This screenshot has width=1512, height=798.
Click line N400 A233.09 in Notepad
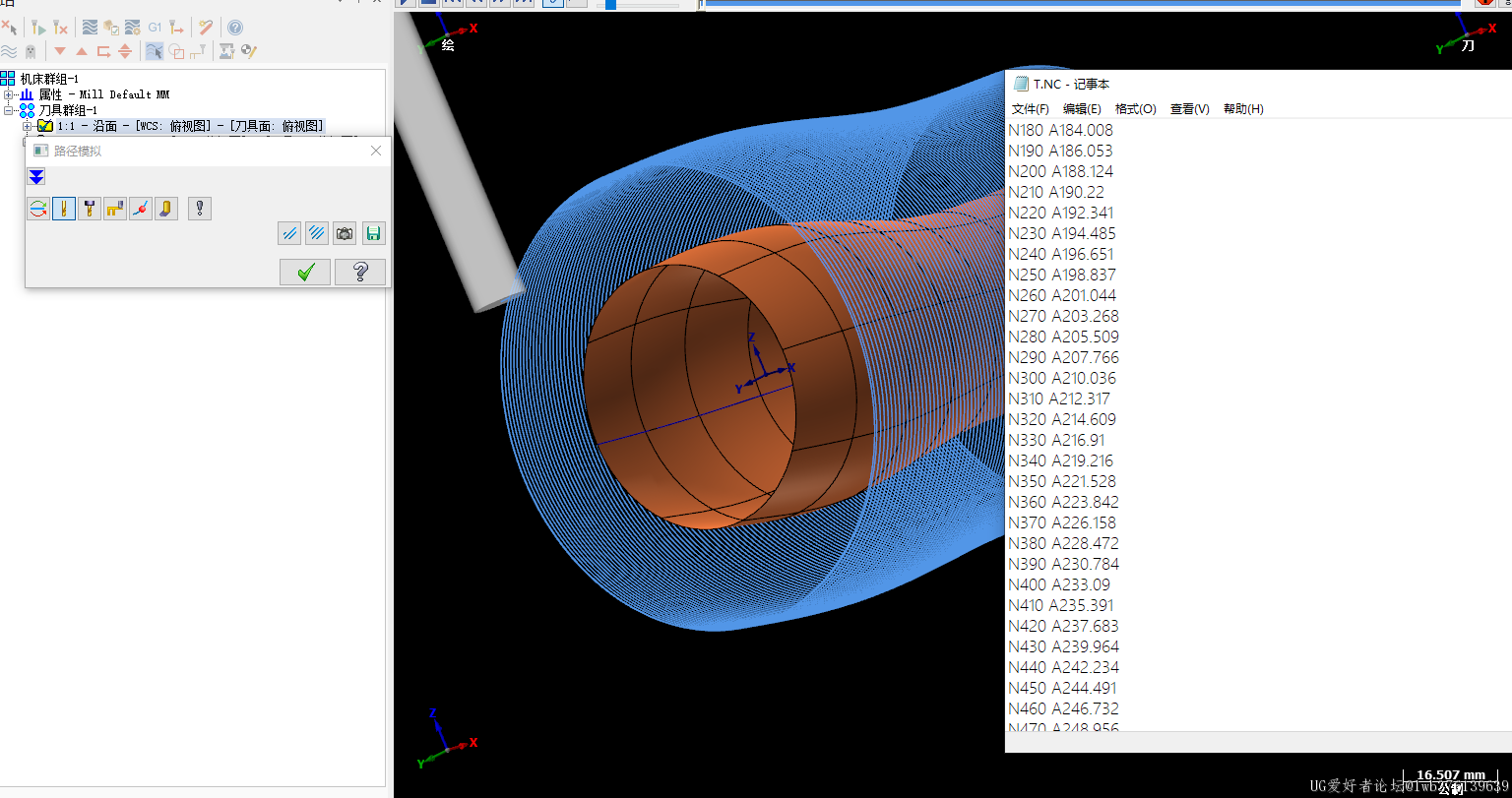1059,584
